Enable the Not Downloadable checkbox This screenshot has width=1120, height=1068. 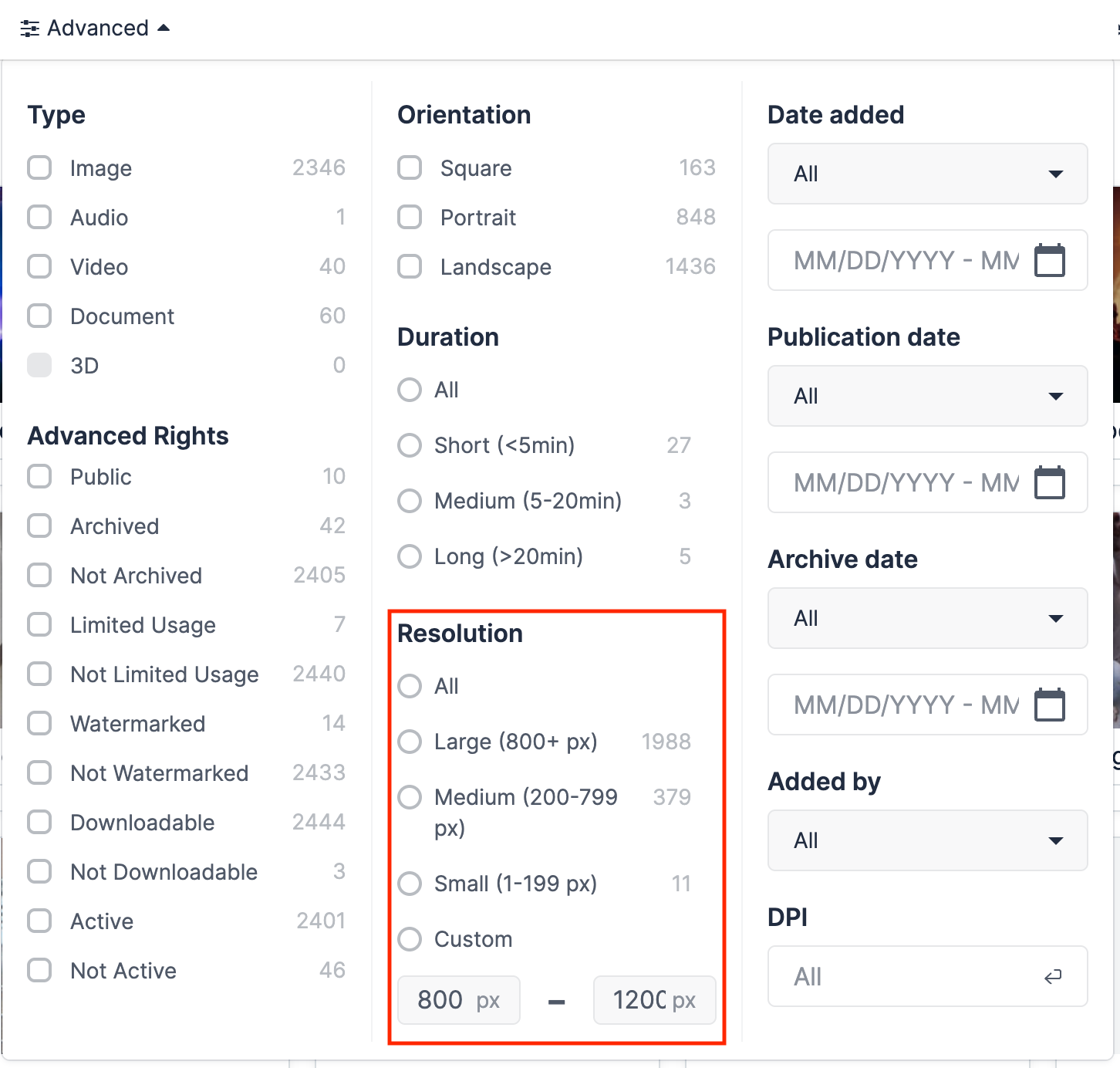[39, 871]
